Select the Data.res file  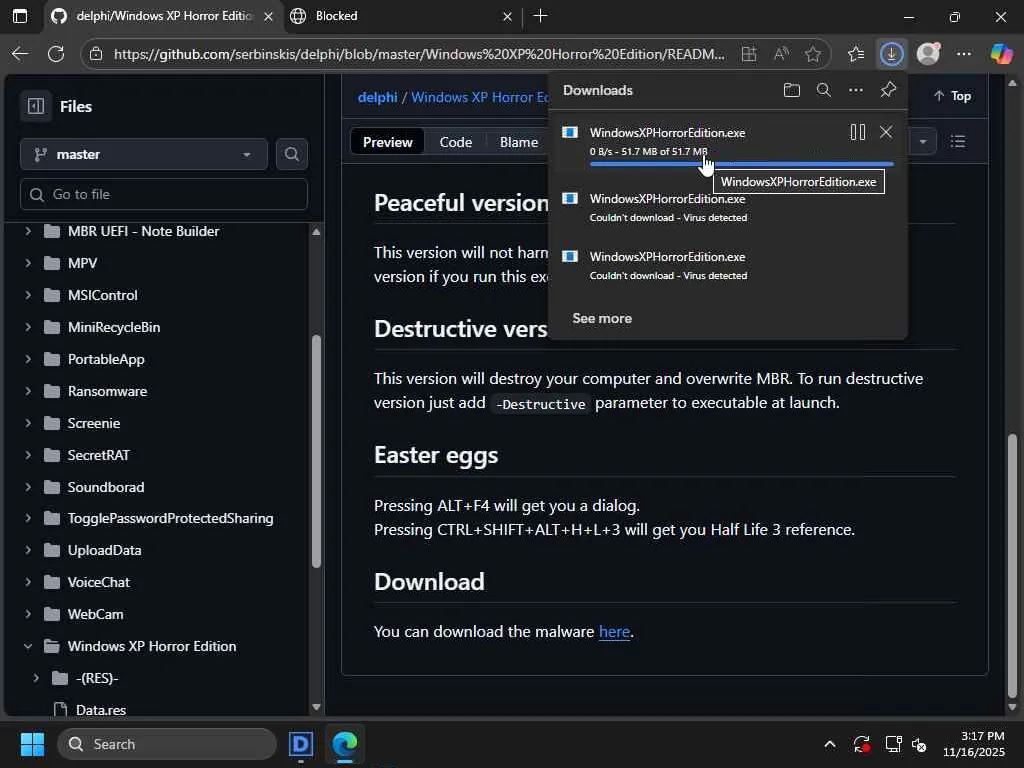[101, 710]
